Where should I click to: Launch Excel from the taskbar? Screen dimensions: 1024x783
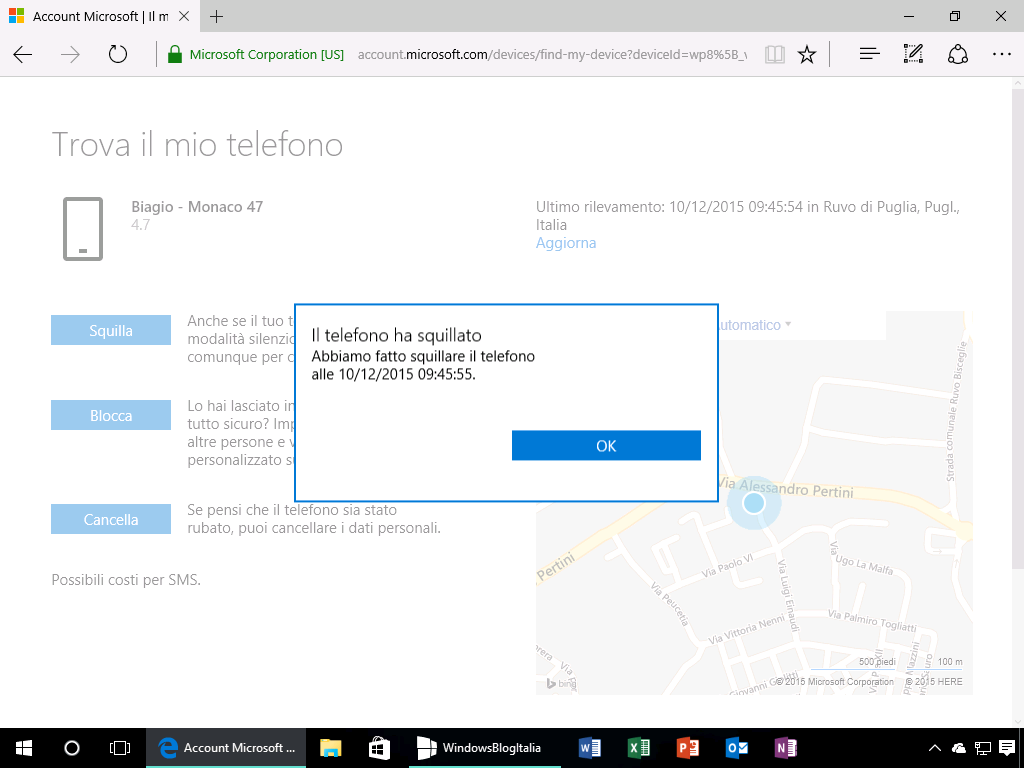[x=639, y=748]
